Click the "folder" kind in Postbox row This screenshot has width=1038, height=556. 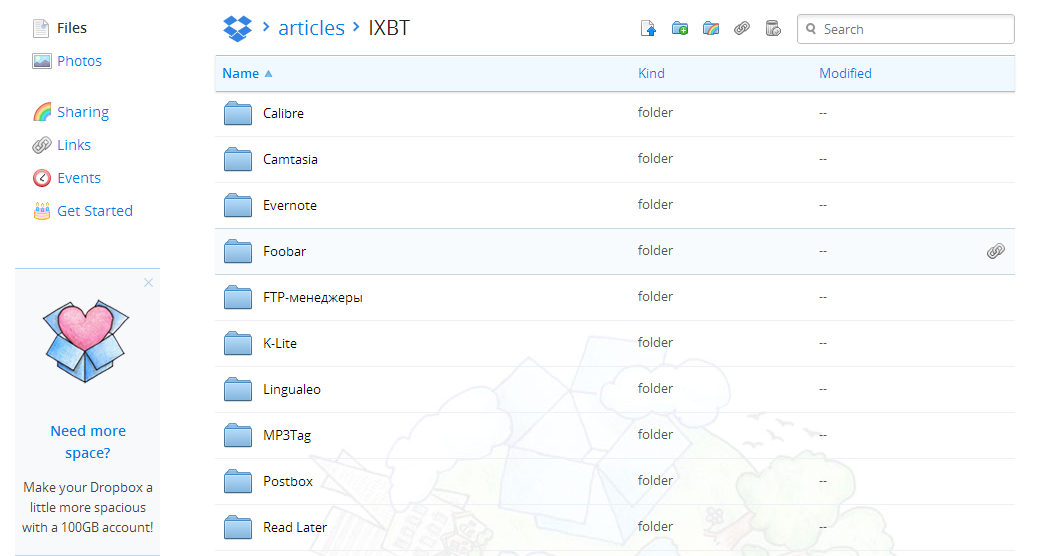(x=655, y=481)
